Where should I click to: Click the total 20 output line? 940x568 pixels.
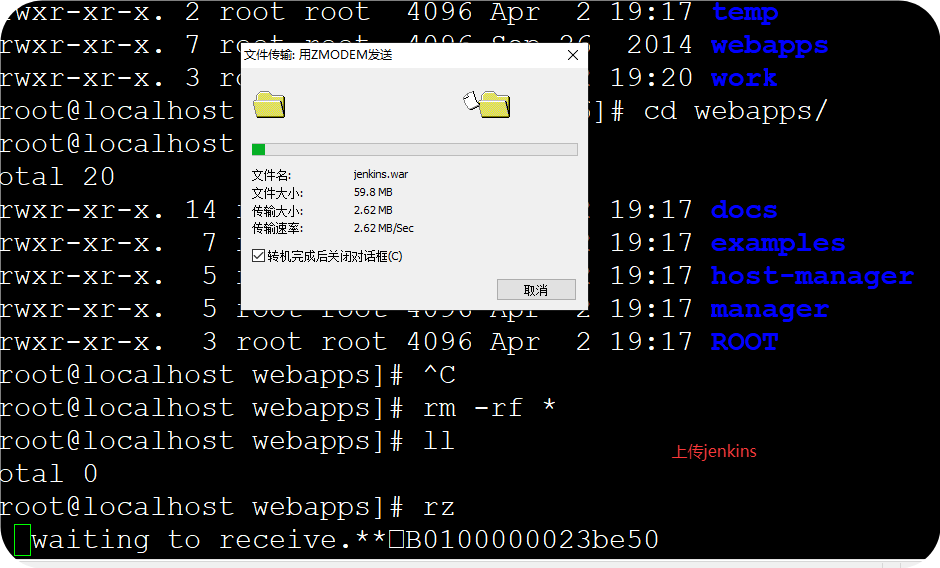(x=58, y=177)
